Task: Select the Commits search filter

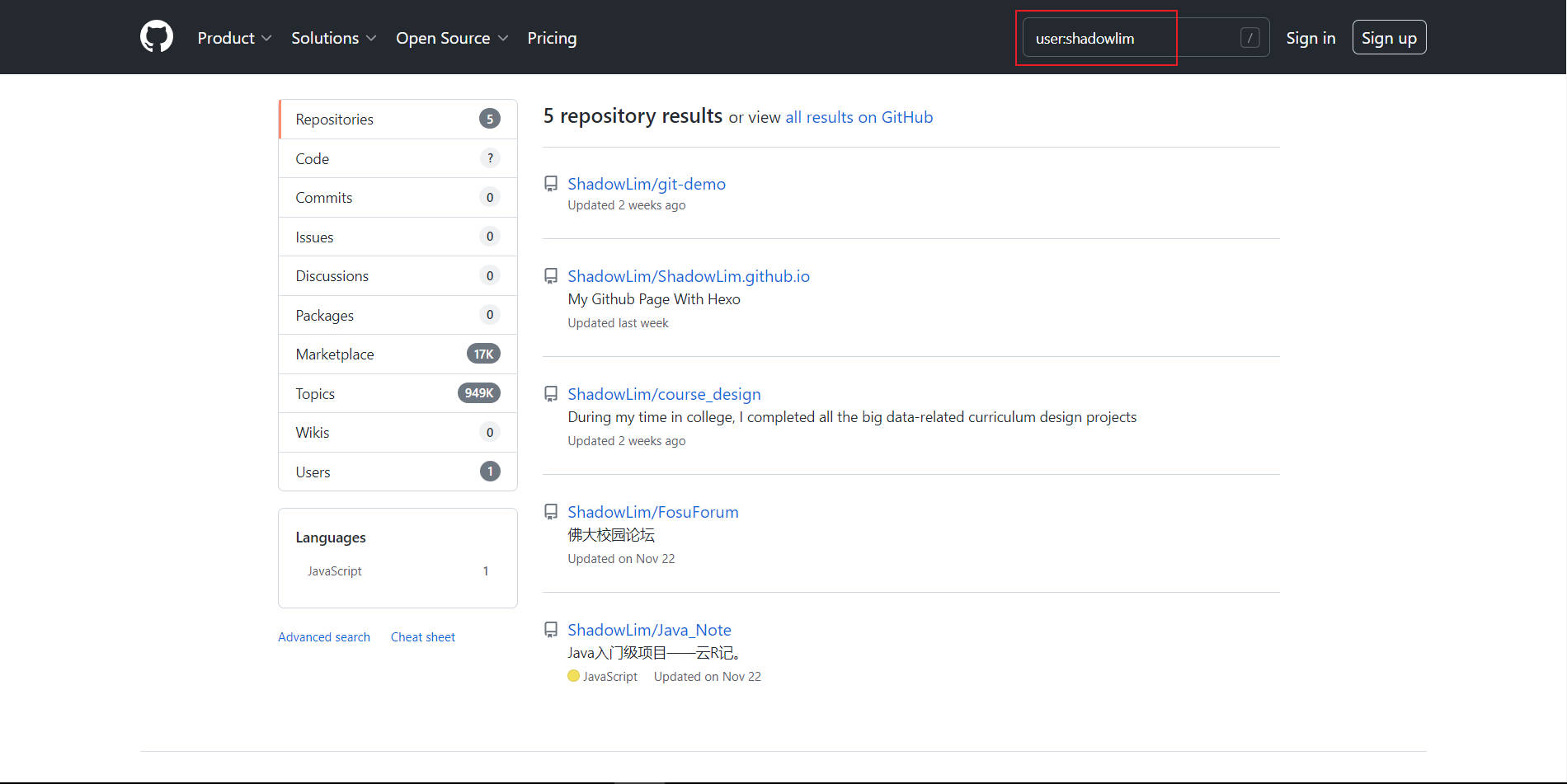Action: pyautogui.click(x=398, y=198)
